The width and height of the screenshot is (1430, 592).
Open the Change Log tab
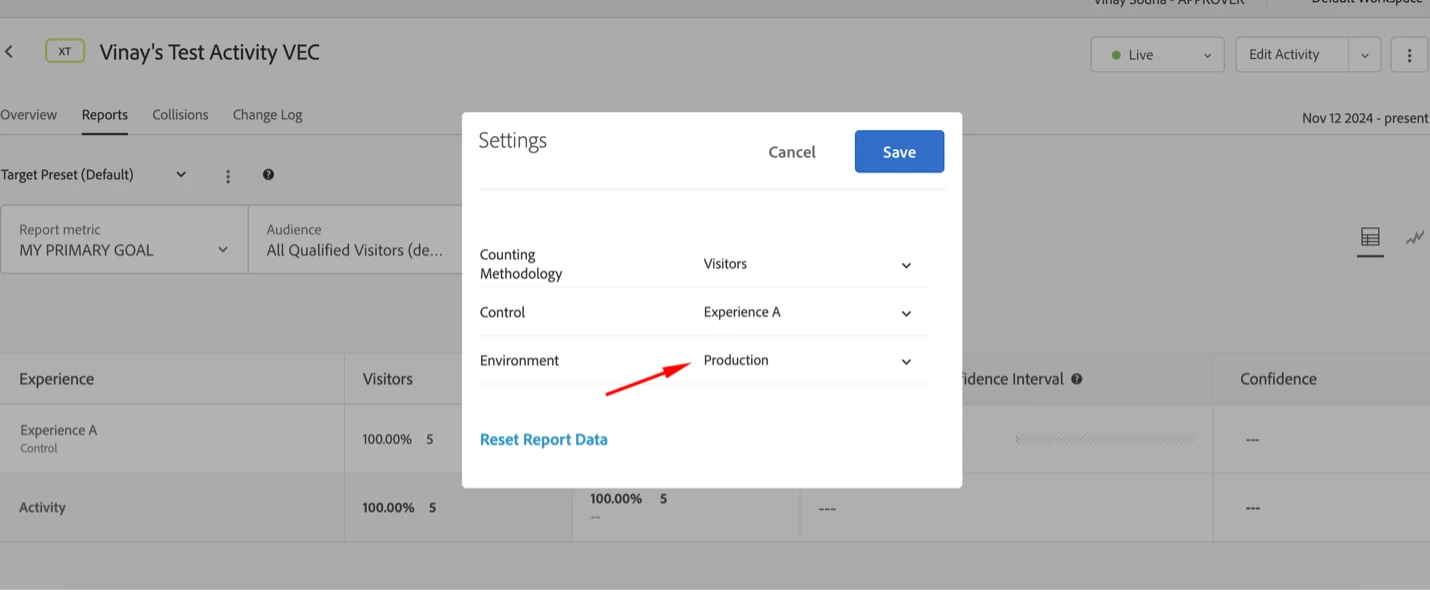(x=267, y=115)
